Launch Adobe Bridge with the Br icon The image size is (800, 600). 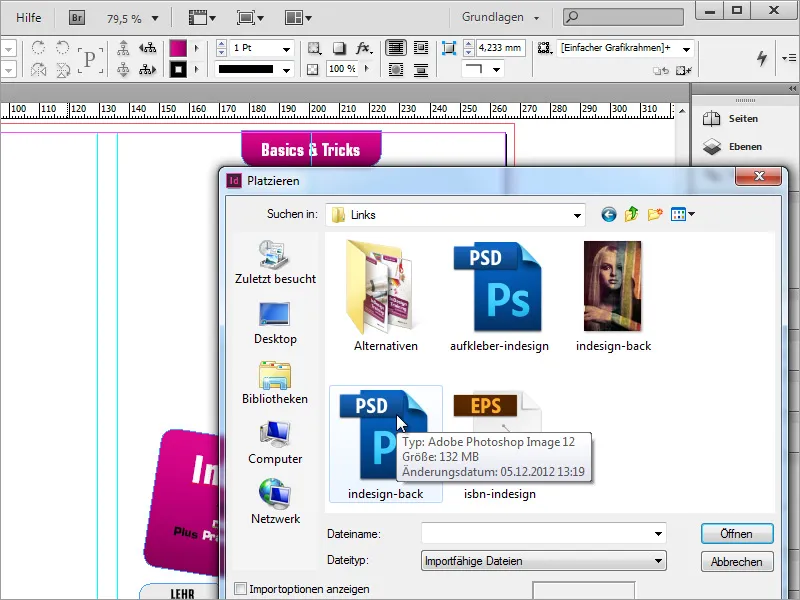click(77, 18)
